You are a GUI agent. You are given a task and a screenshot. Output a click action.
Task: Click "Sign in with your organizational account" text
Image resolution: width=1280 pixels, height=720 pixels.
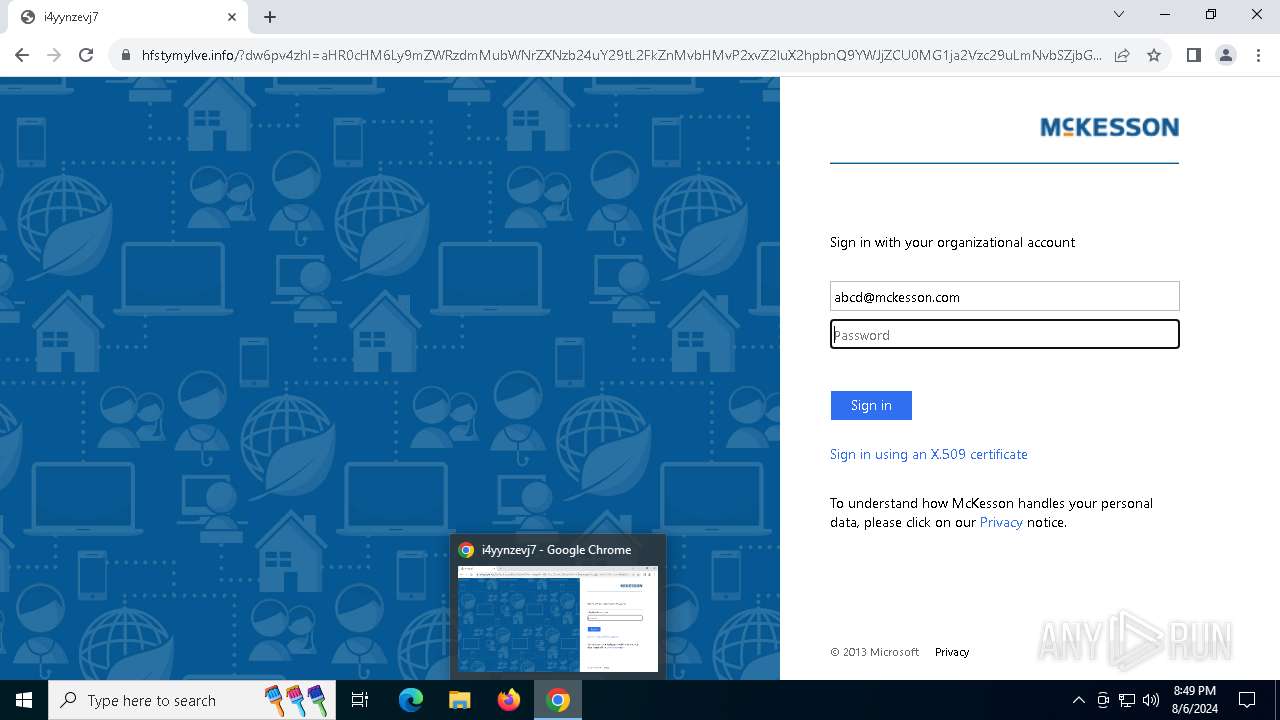tap(952, 242)
